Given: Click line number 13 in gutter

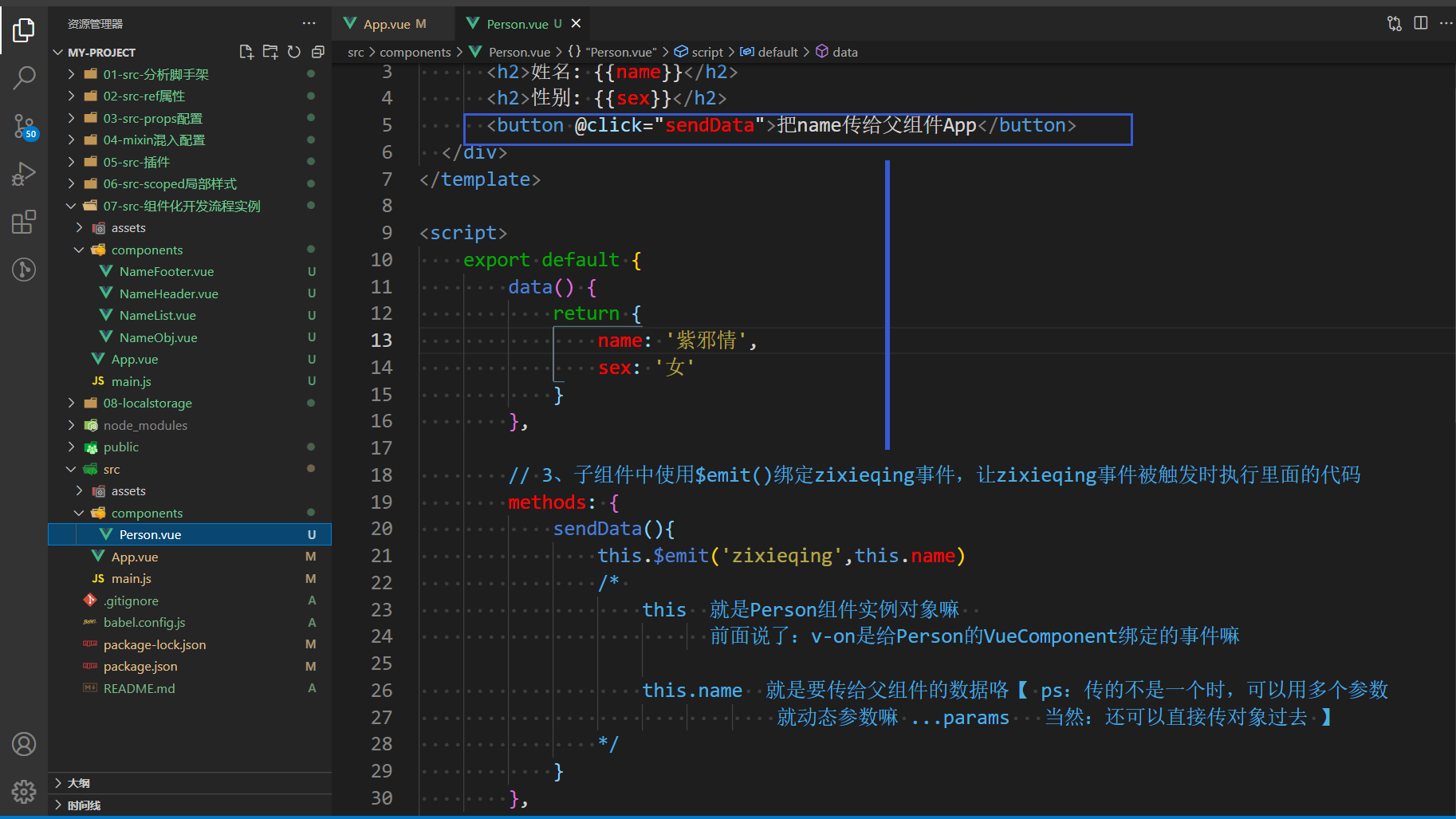Looking at the screenshot, I should point(381,341).
